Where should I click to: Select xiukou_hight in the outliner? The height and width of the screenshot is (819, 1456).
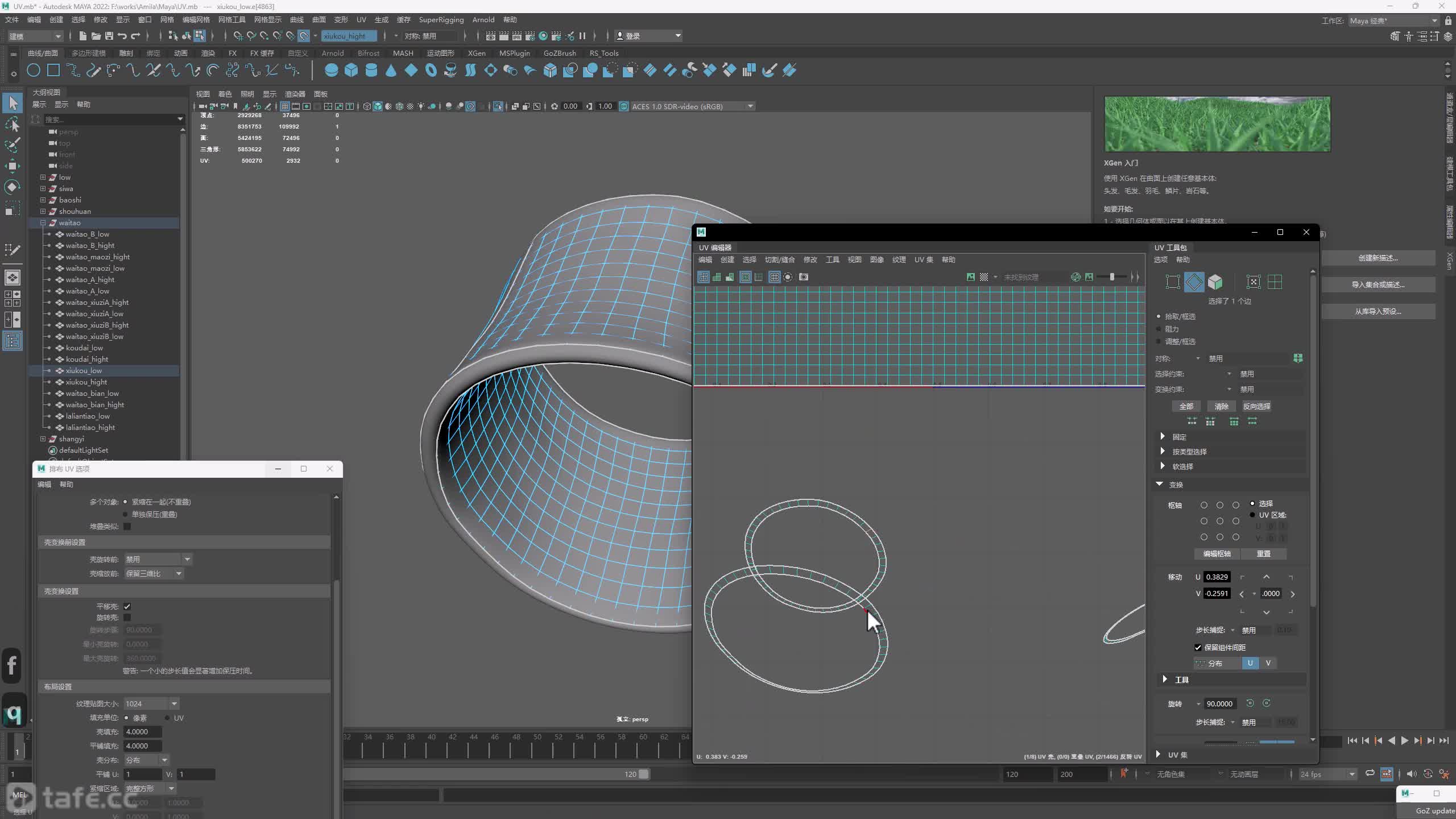(86, 382)
